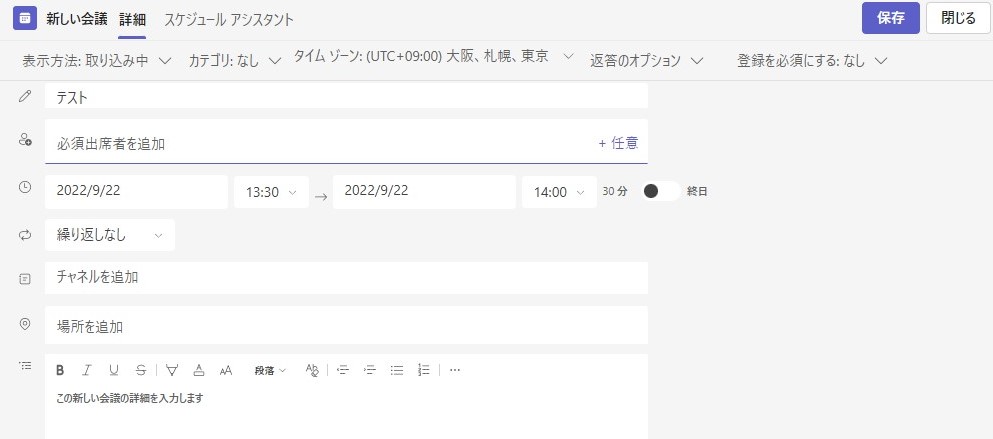Open the 登録を必須にする: なし dropdown
Image resolution: width=993 pixels, height=439 pixels.
tap(812, 61)
